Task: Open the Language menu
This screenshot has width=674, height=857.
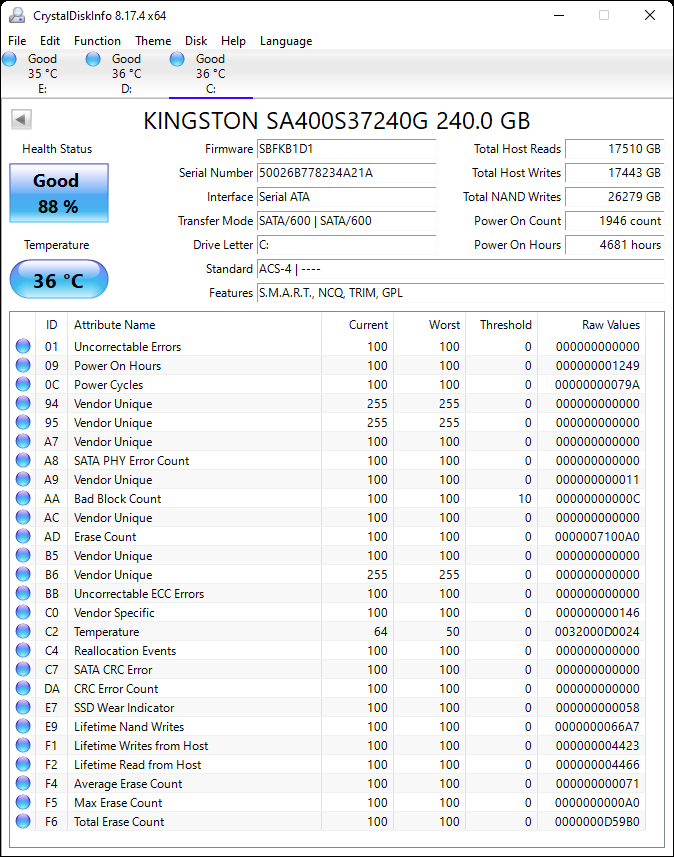Action: (x=286, y=41)
